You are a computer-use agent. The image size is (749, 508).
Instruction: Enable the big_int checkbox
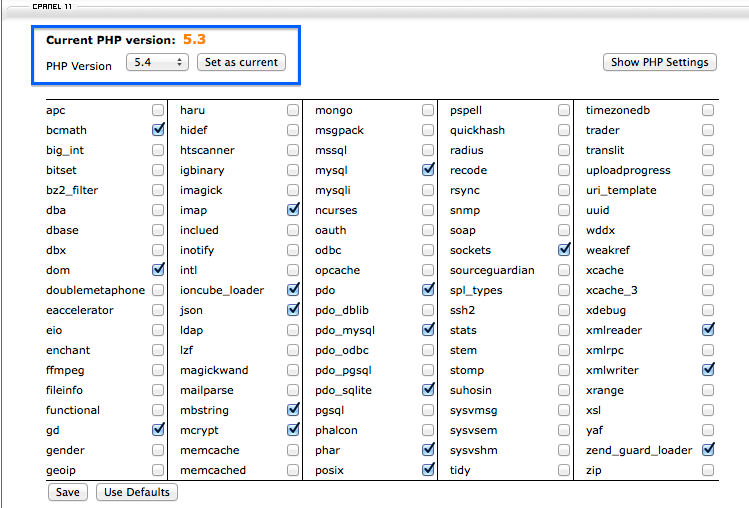pyautogui.click(x=158, y=150)
